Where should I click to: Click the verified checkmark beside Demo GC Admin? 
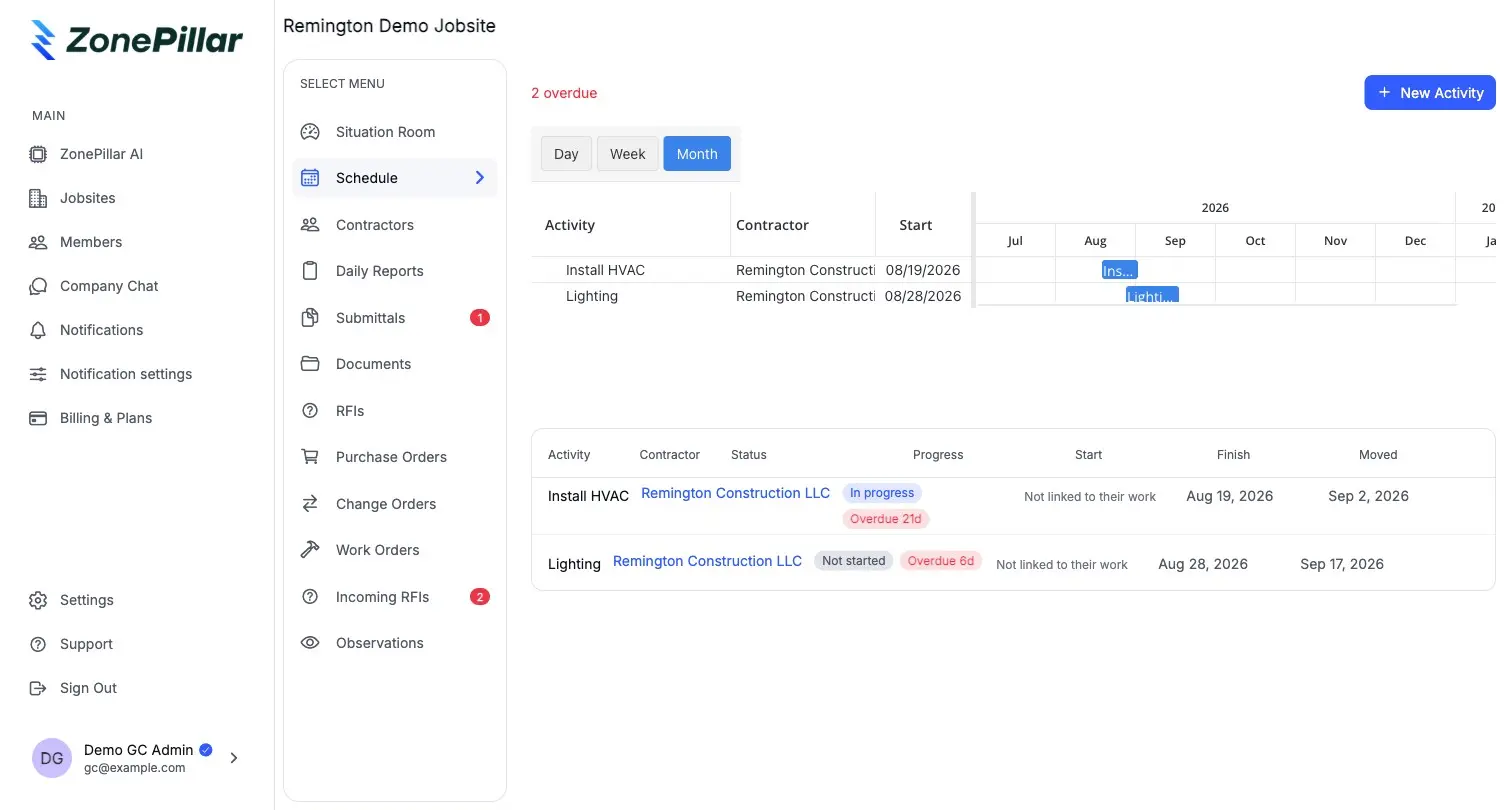(206, 750)
